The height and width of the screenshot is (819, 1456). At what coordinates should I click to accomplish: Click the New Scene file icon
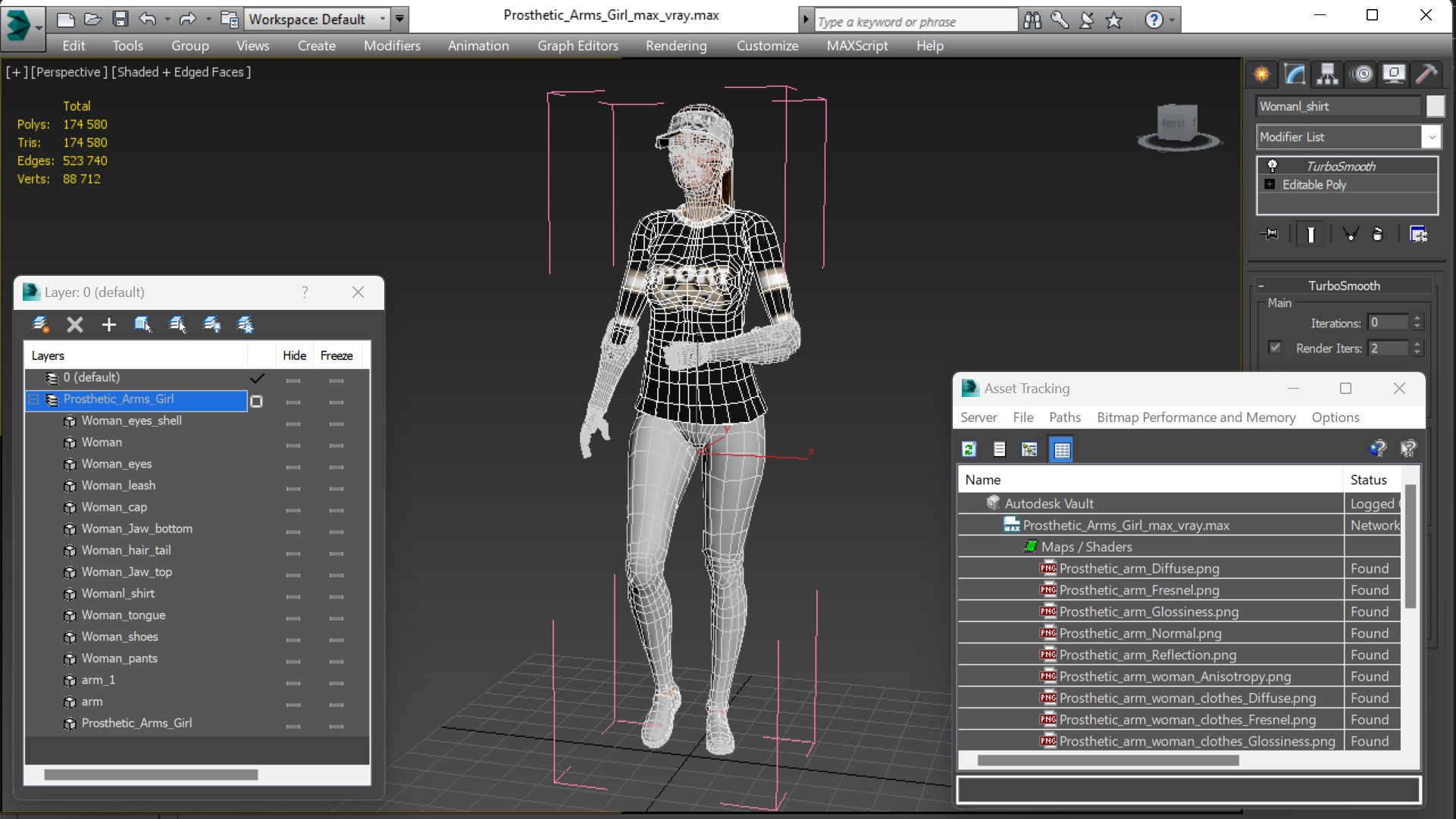point(66,19)
